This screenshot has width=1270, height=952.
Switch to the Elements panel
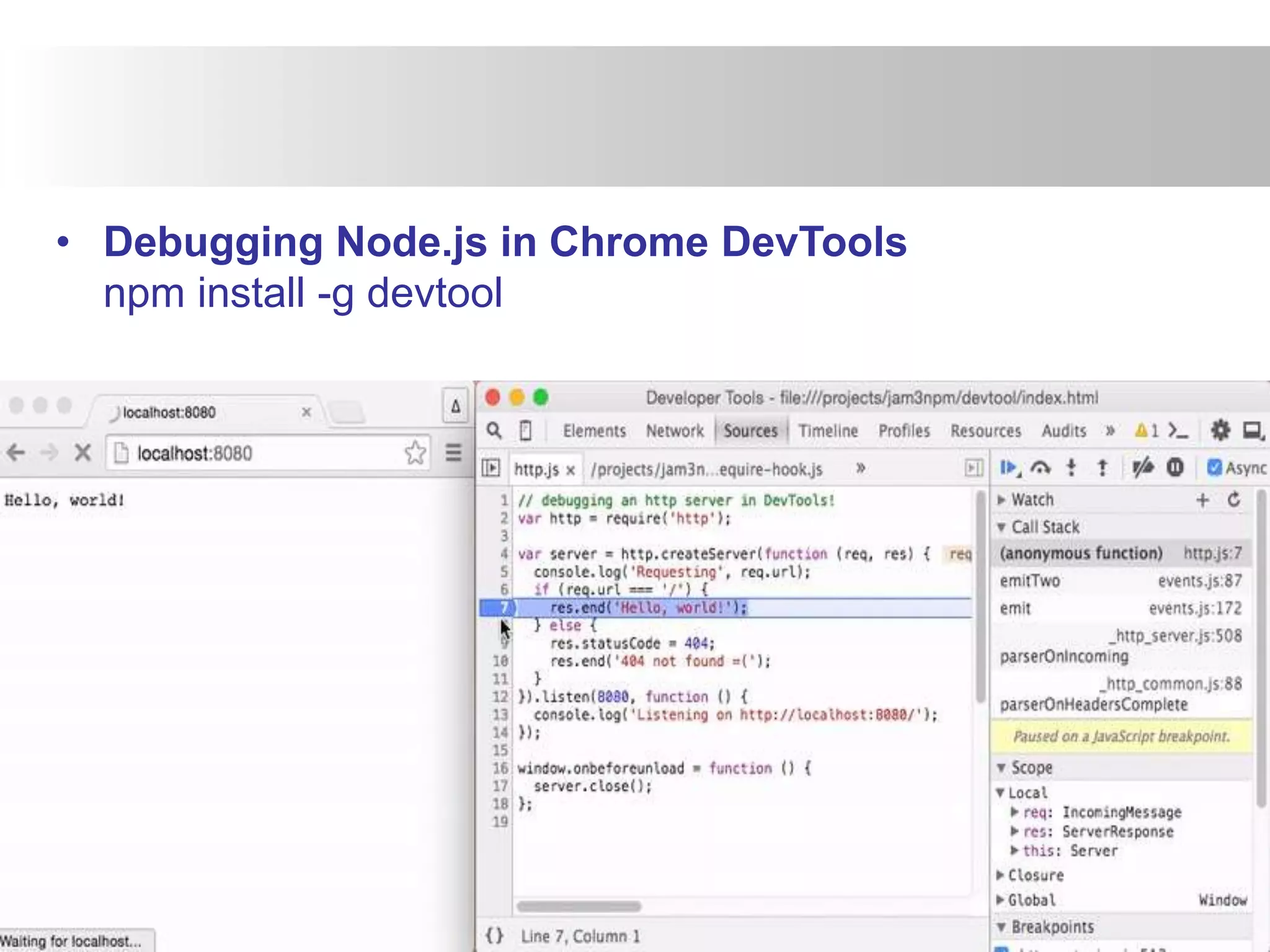594,431
